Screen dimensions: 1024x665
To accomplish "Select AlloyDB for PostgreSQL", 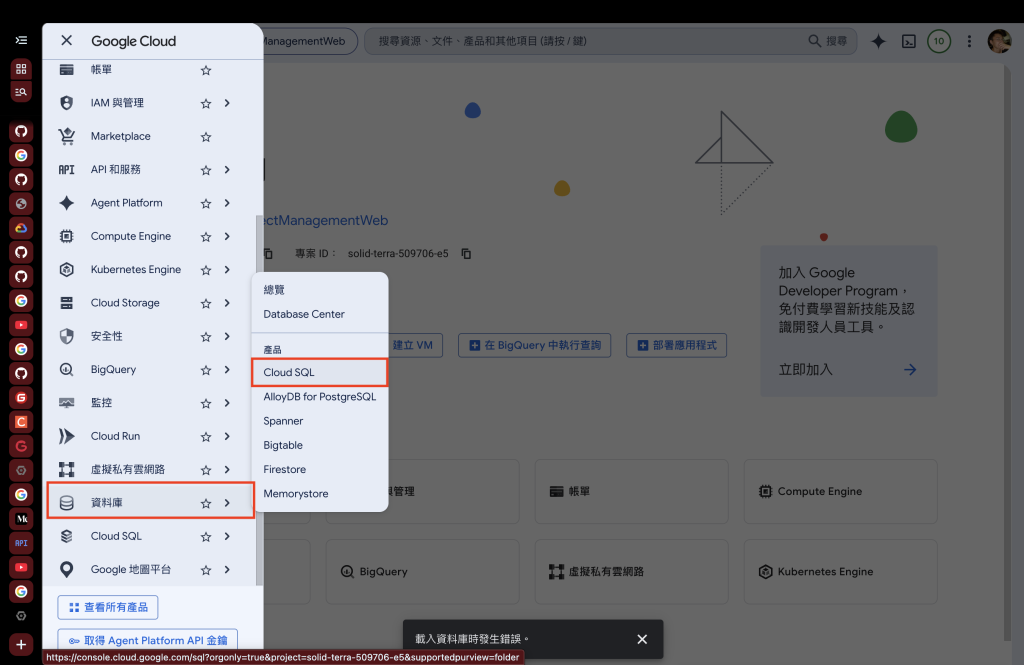I will (320, 397).
